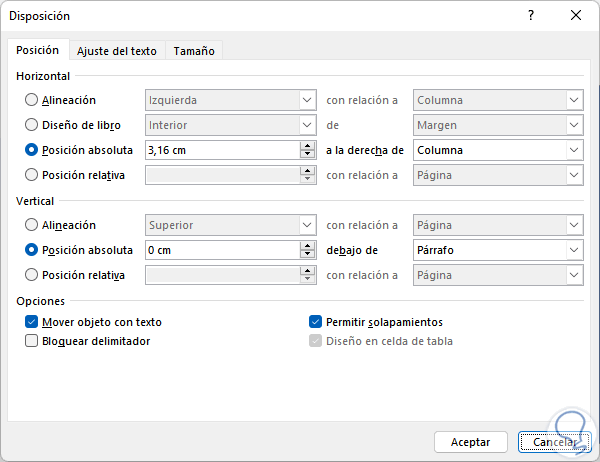Toggle Permitir solapamientos checkbox
This screenshot has width=600, height=462.
pyautogui.click(x=316, y=322)
